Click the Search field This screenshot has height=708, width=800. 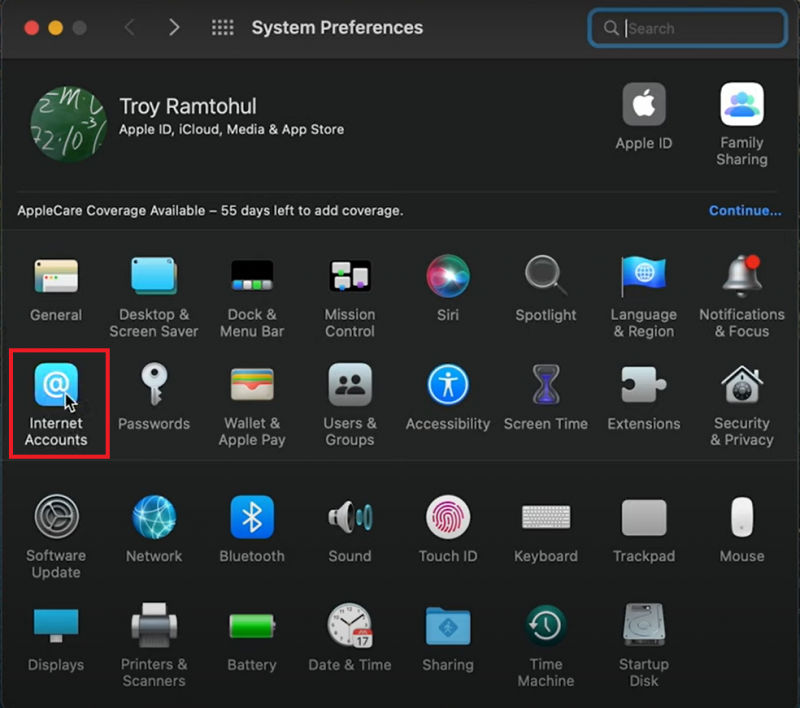pyautogui.click(x=687, y=28)
